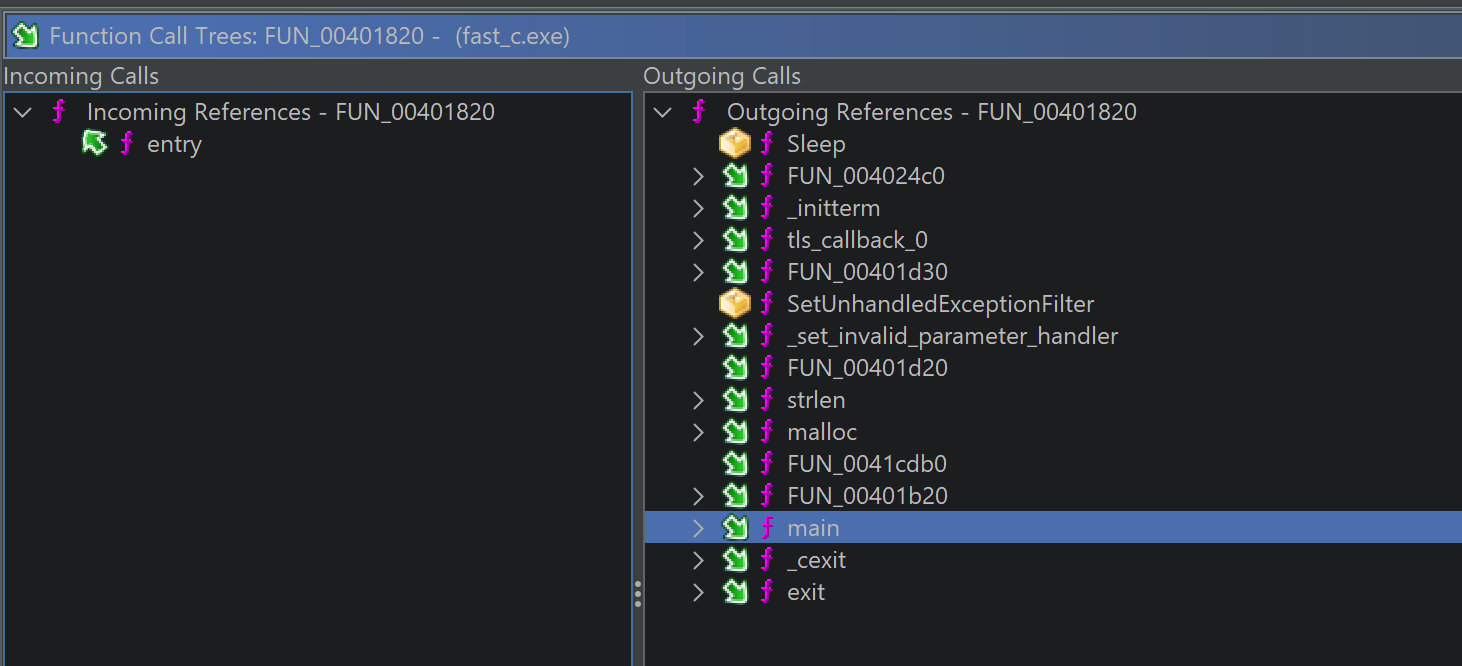1462x666 pixels.
Task: Click the green arrow icon for FUN_004024c0
Action: [735, 176]
